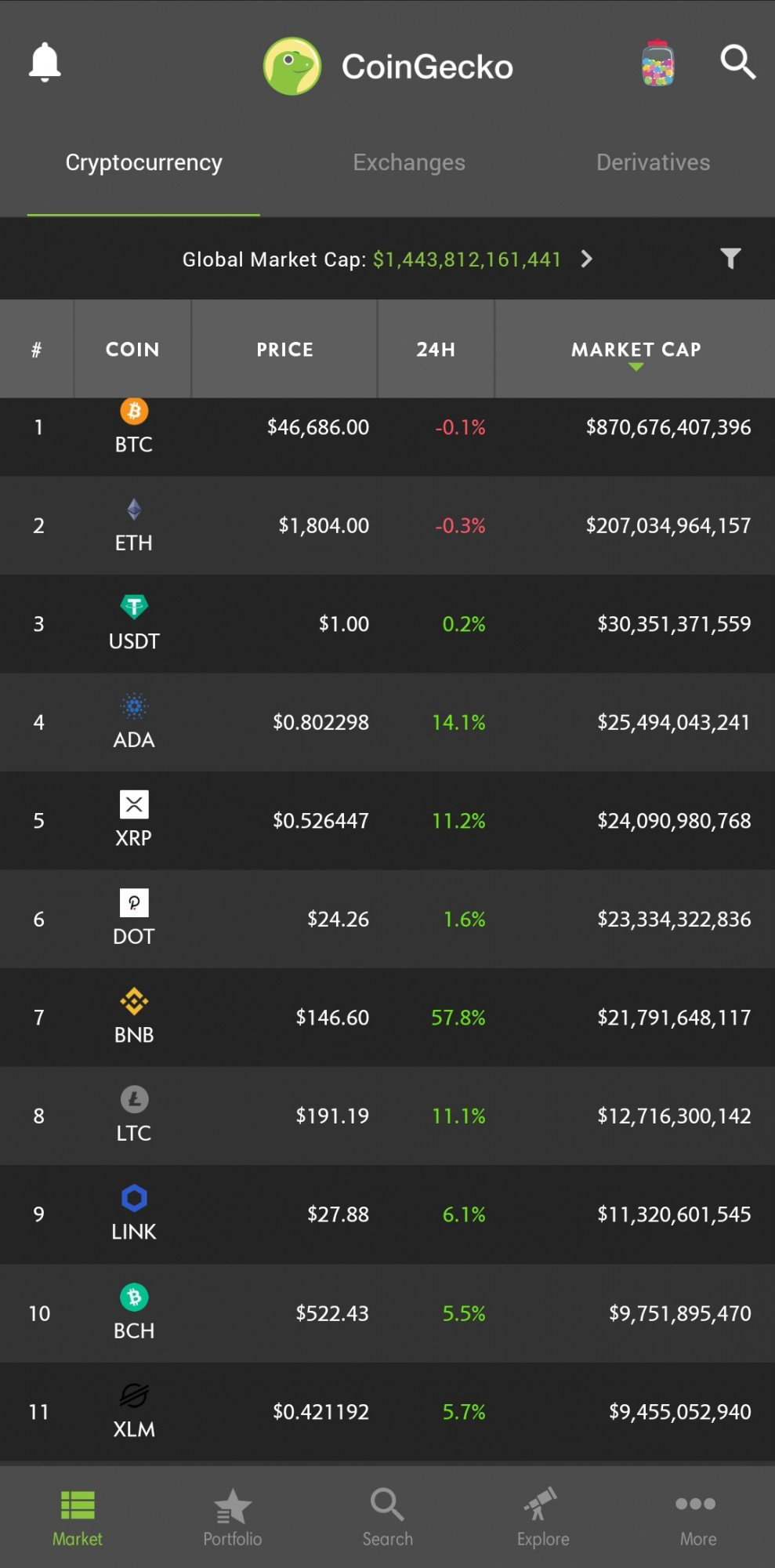
Task: Tap the Binance BNB coin icon
Action: coord(134,1001)
